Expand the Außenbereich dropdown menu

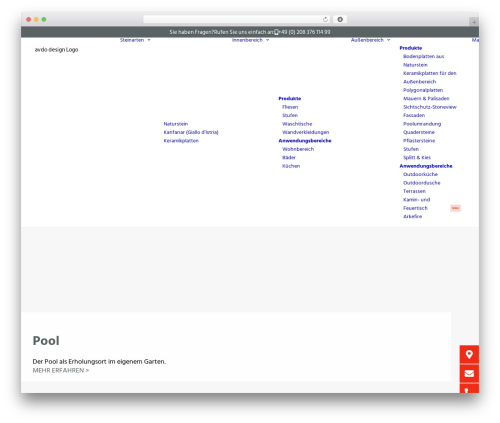tap(370, 40)
